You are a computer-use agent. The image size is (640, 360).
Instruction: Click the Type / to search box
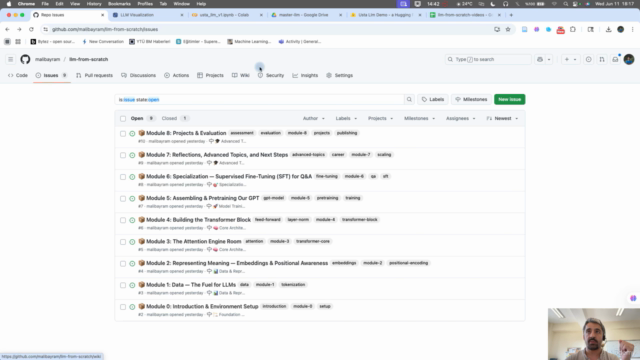click(x=488, y=59)
